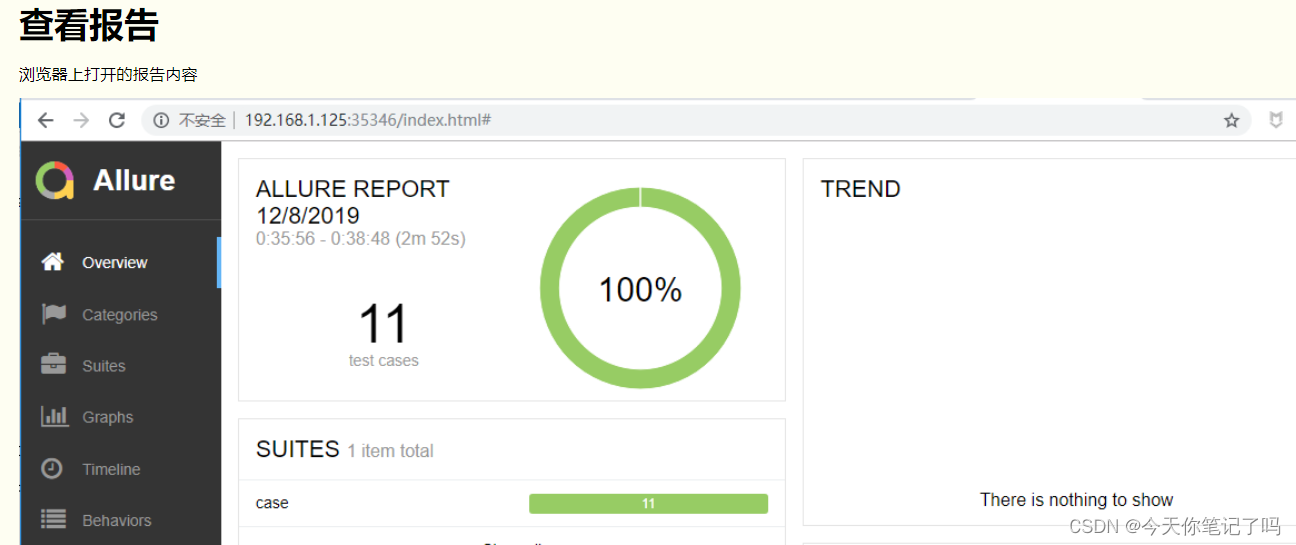
Task: Click the TREND widget heading
Action: pos(860,189)
